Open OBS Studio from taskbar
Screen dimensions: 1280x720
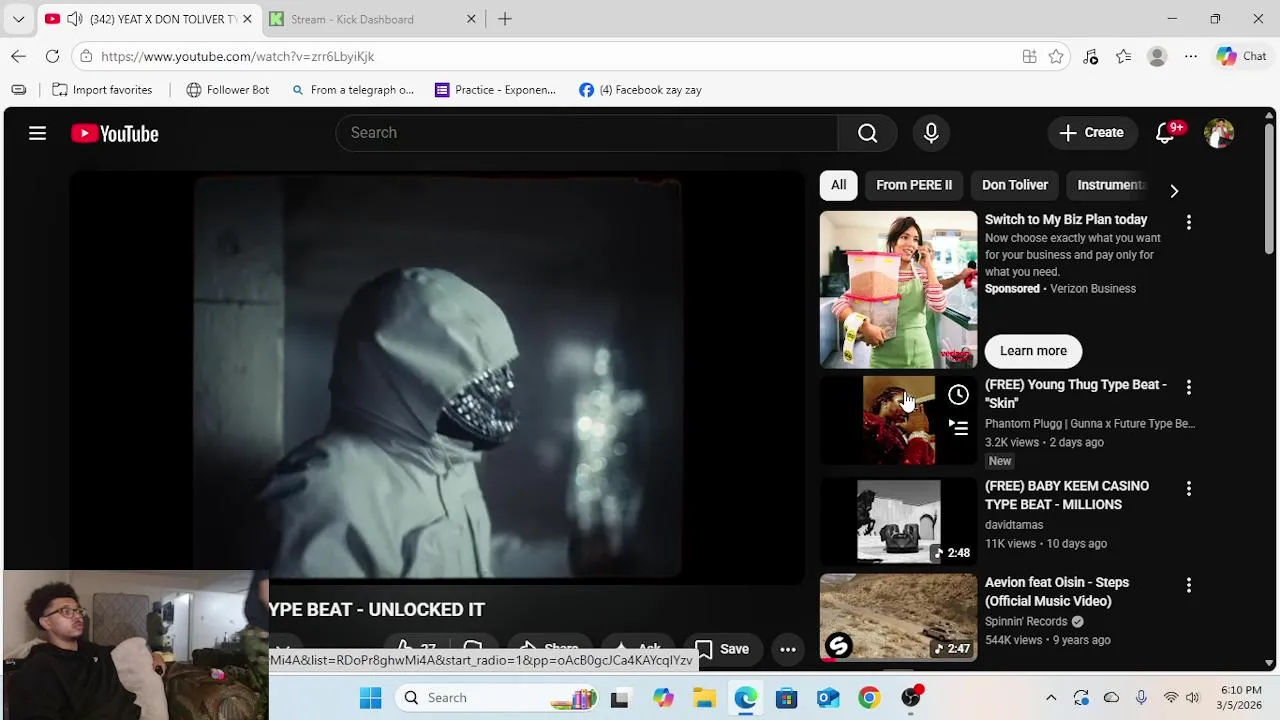911,698
